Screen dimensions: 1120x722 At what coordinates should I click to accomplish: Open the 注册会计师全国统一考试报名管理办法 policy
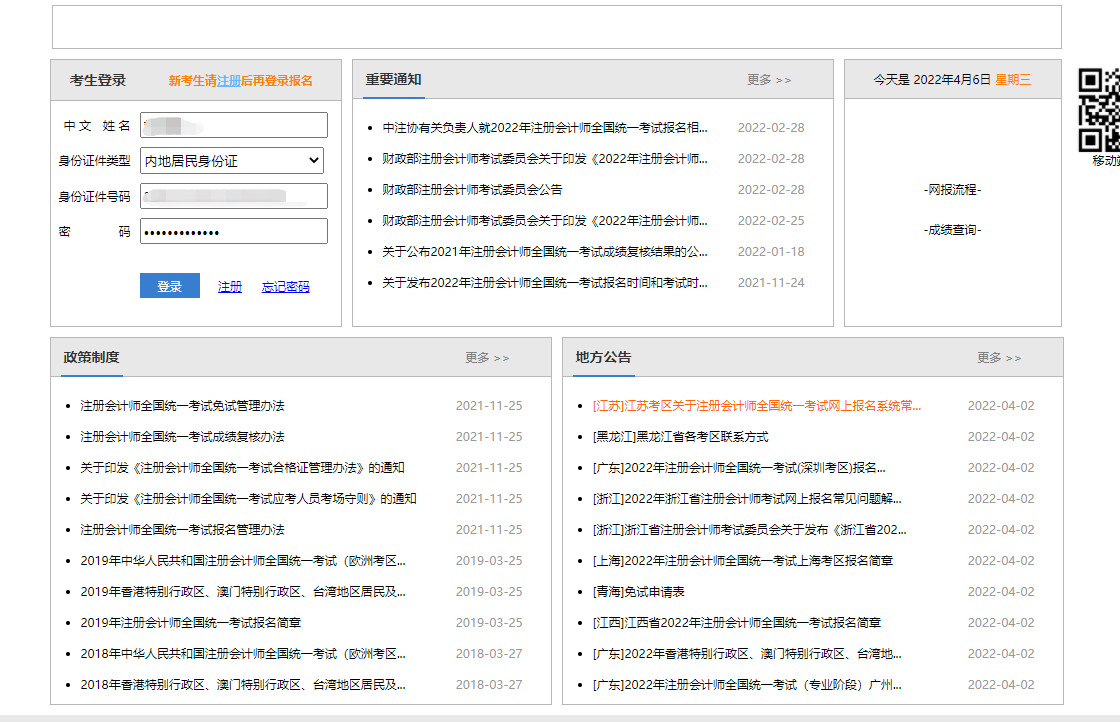184,529
